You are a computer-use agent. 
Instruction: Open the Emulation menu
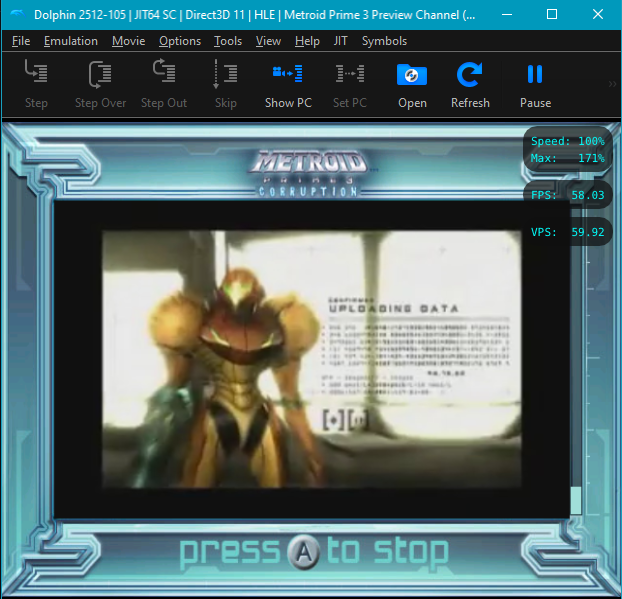71,41
